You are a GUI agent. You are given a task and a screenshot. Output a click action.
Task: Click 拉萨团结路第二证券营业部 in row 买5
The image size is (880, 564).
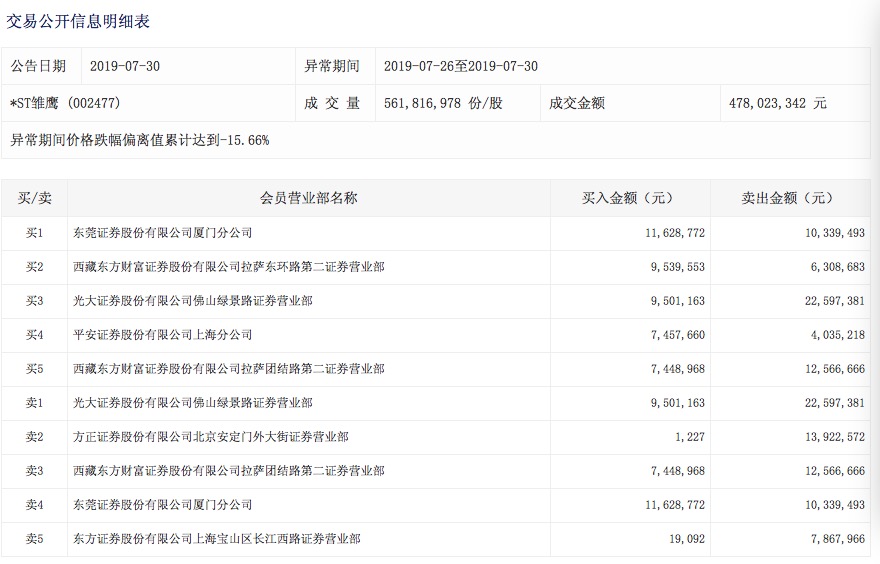click(229, 369)
